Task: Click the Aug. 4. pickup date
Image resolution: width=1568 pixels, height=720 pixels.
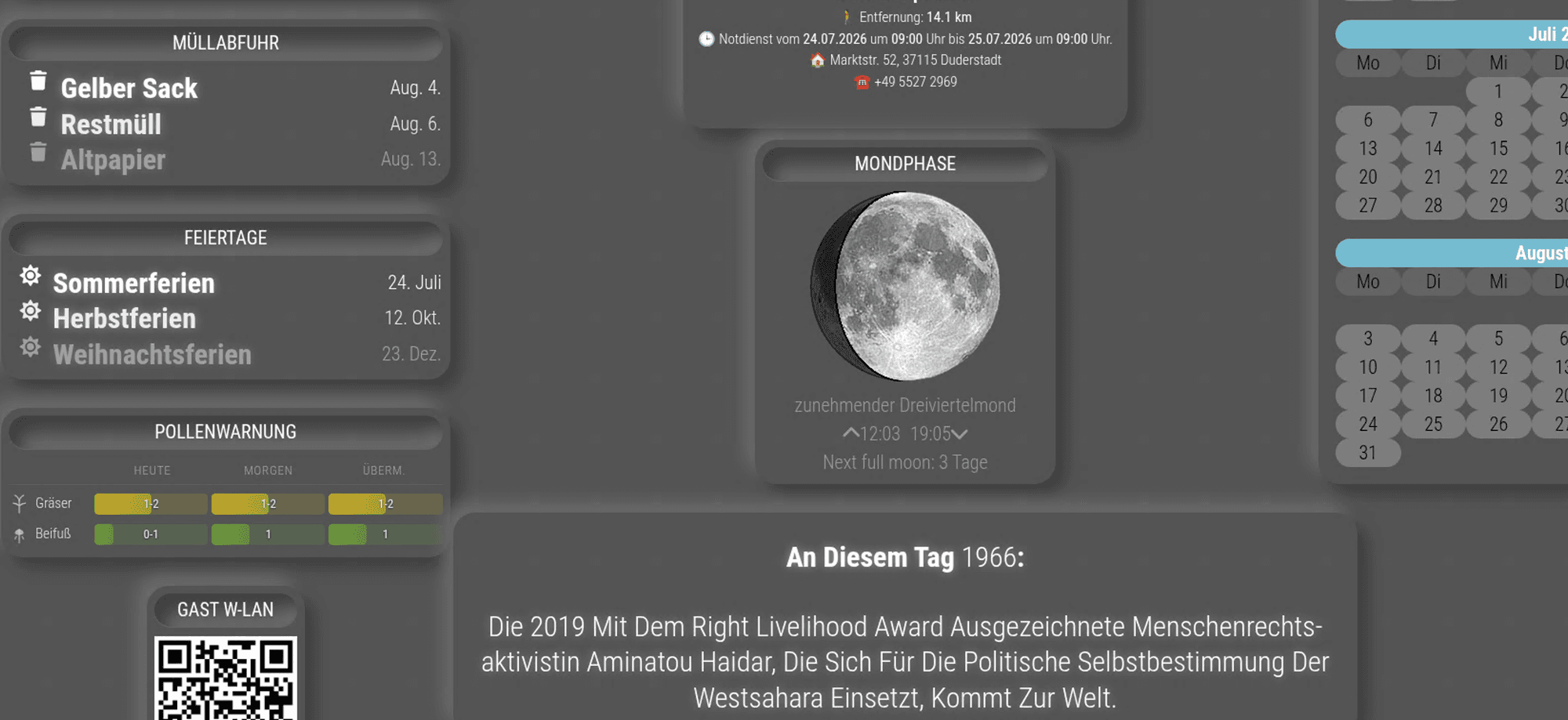Action: 416,88
